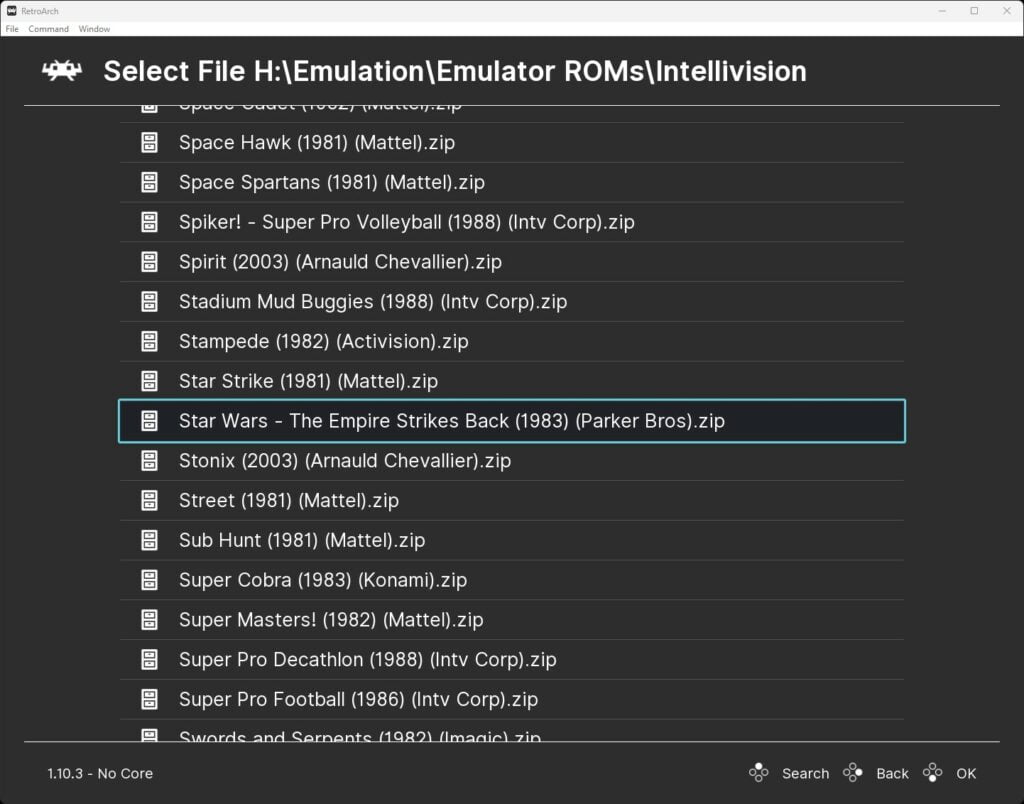Viewport: 1024px width, 804px height.
Task: Select Sub Hunt (1981) (Mattel).zip
Action: [x=512, y=541]
